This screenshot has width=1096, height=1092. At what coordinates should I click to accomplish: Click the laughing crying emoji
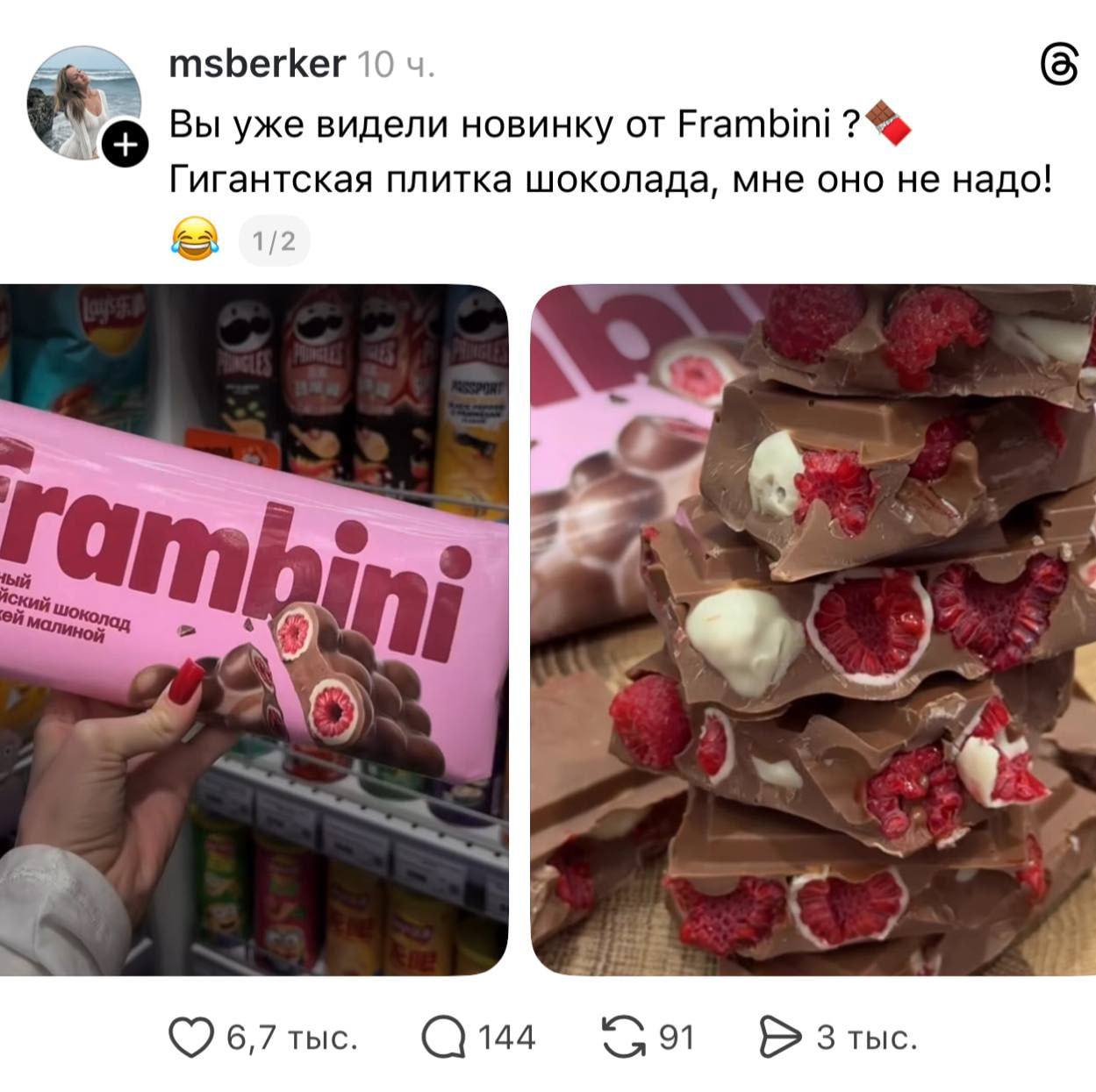(x=194, y=239)
